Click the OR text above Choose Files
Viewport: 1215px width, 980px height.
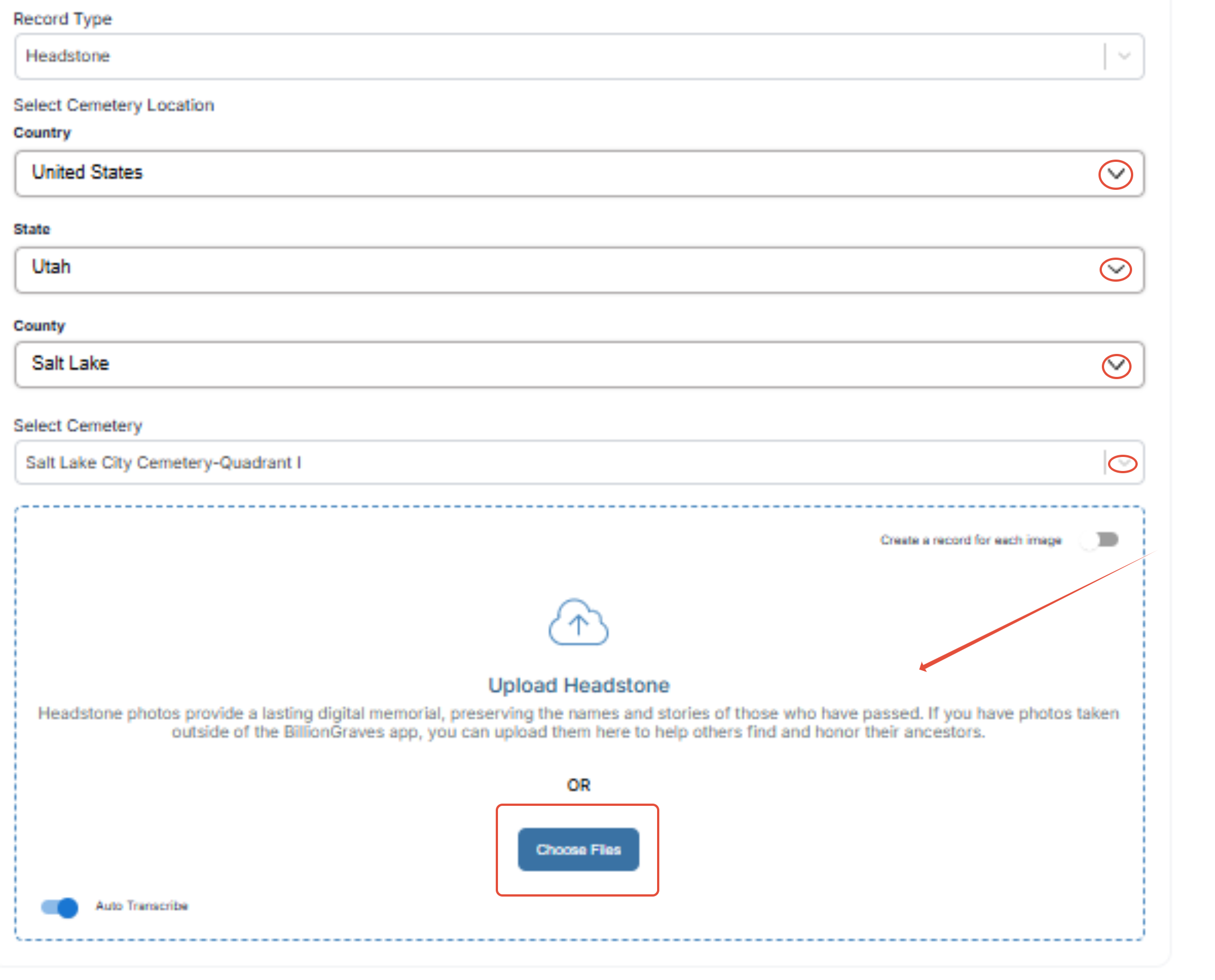pos(578,785)
